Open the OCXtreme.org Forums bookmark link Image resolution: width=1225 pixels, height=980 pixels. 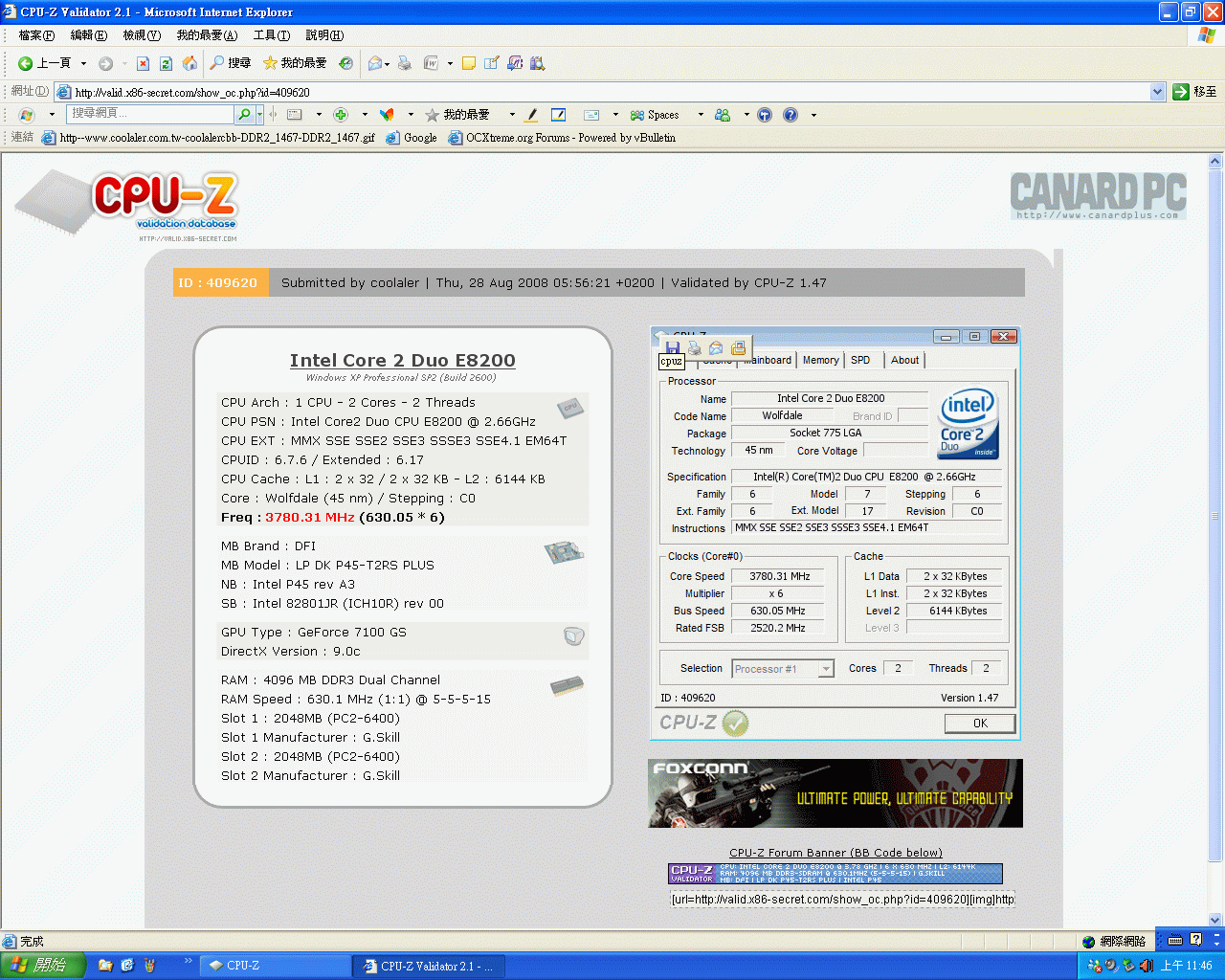click(563, 138)
